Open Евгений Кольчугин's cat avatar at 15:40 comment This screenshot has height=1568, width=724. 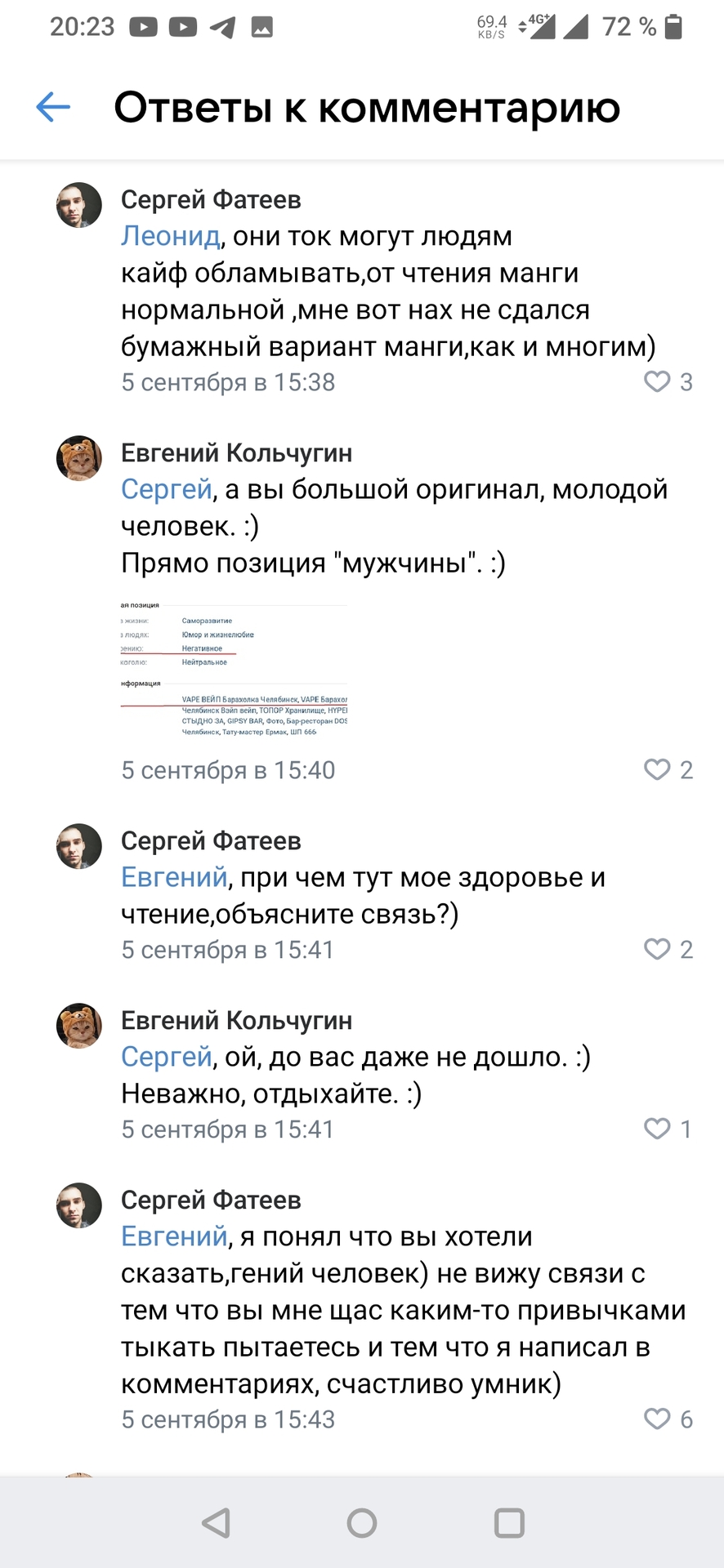pyautogui.click(x=79, y=458)
